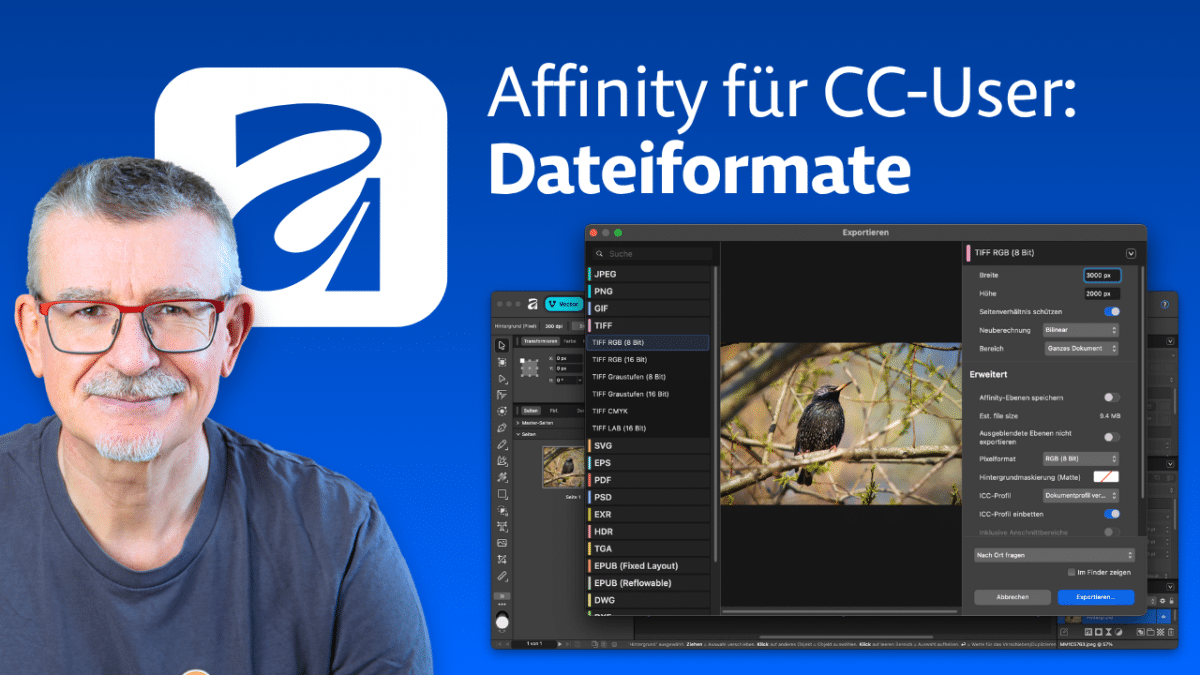
Task: Toggle Seitenverhältnis schützen switch
Action: [x=1111, y=312]
